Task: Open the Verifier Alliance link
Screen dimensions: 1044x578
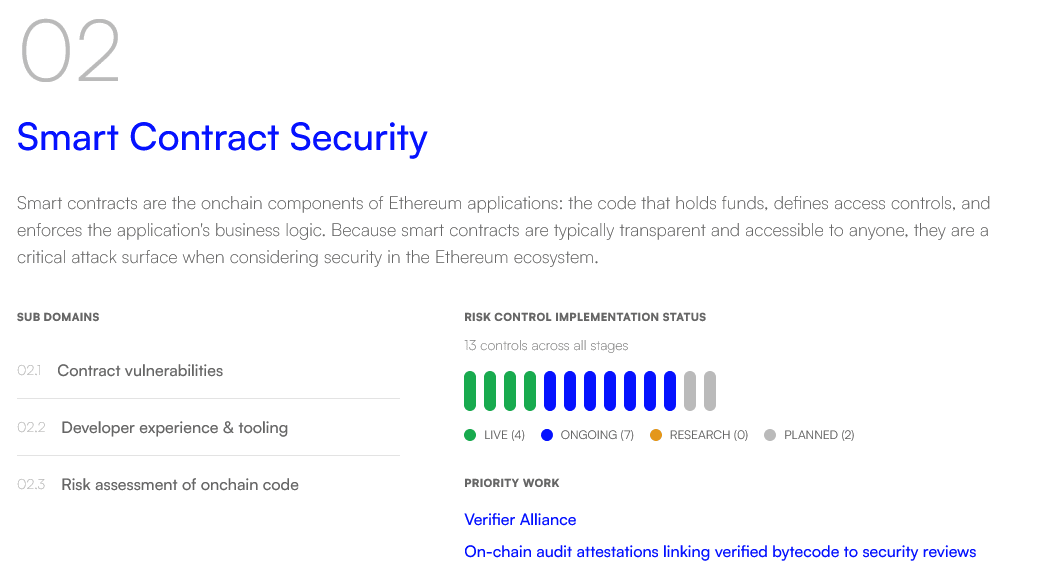Action: [520, 520]
